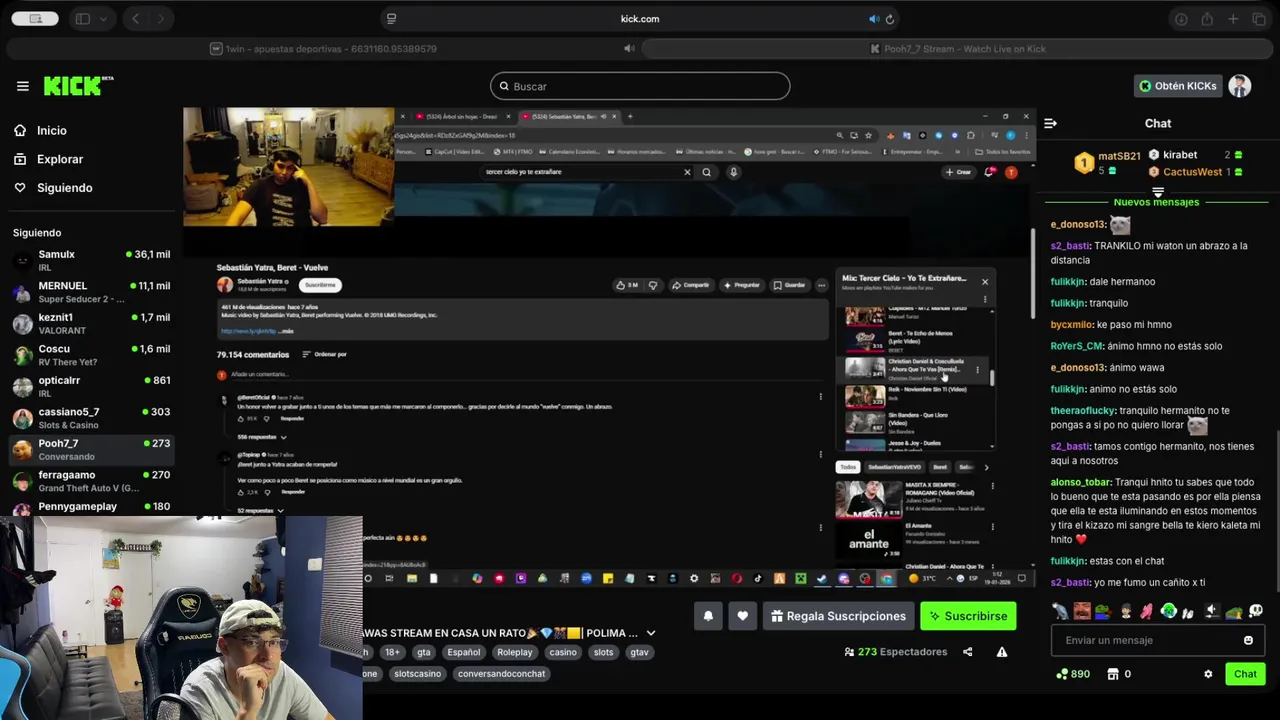The width and height of the screenshot is (1280, 720).
Task: Enable stream notifications bell
Action: [708, 616]
